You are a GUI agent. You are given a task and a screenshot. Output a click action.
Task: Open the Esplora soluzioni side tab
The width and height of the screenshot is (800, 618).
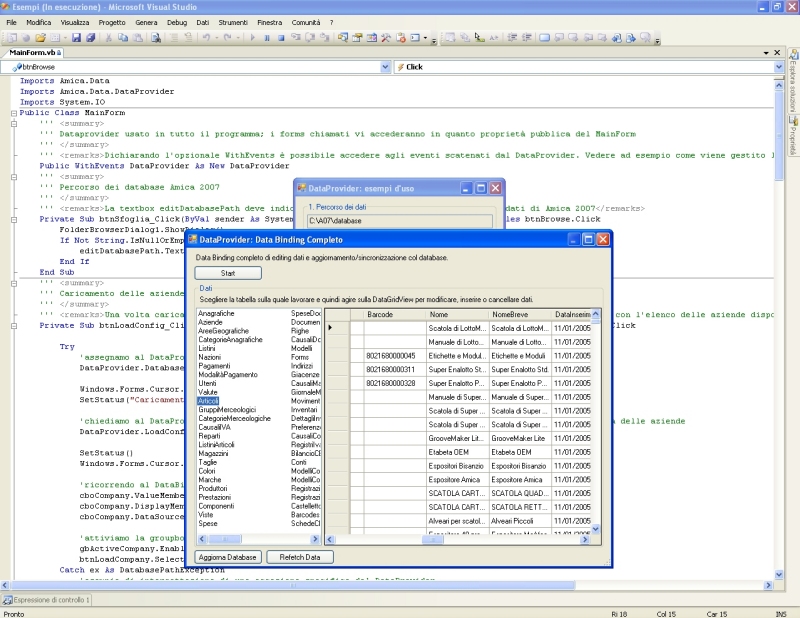pos(793,82)
